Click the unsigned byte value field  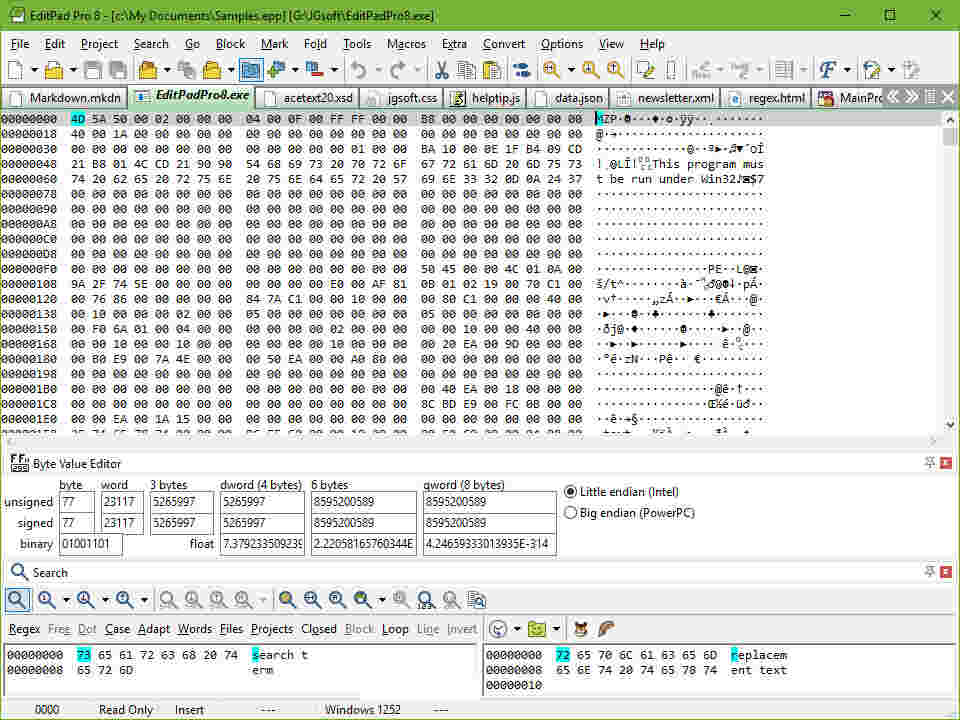tap(77, 501)
